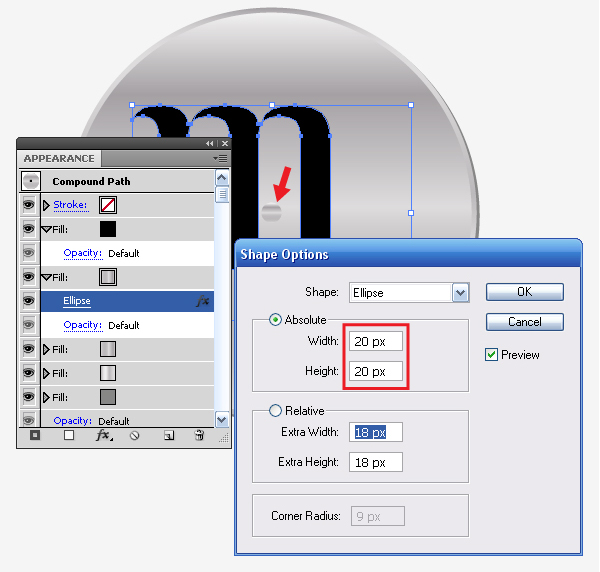Toggle eye of bottom Opacity row
The image size is (600, 572).
(29, 420)
